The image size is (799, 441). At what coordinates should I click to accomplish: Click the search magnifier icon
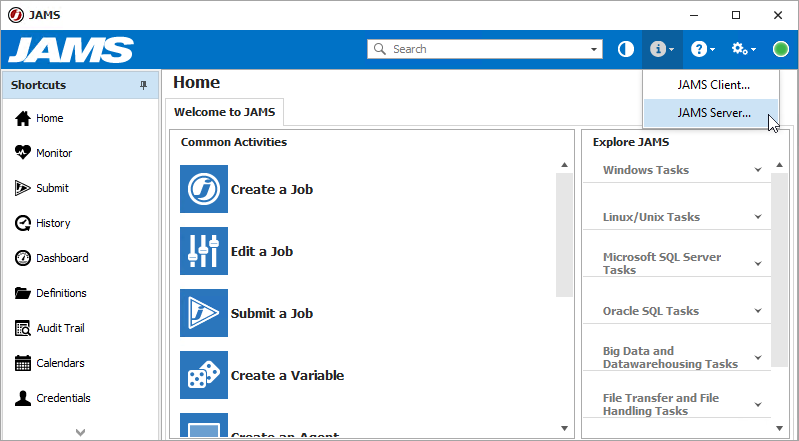coord(380,49)
